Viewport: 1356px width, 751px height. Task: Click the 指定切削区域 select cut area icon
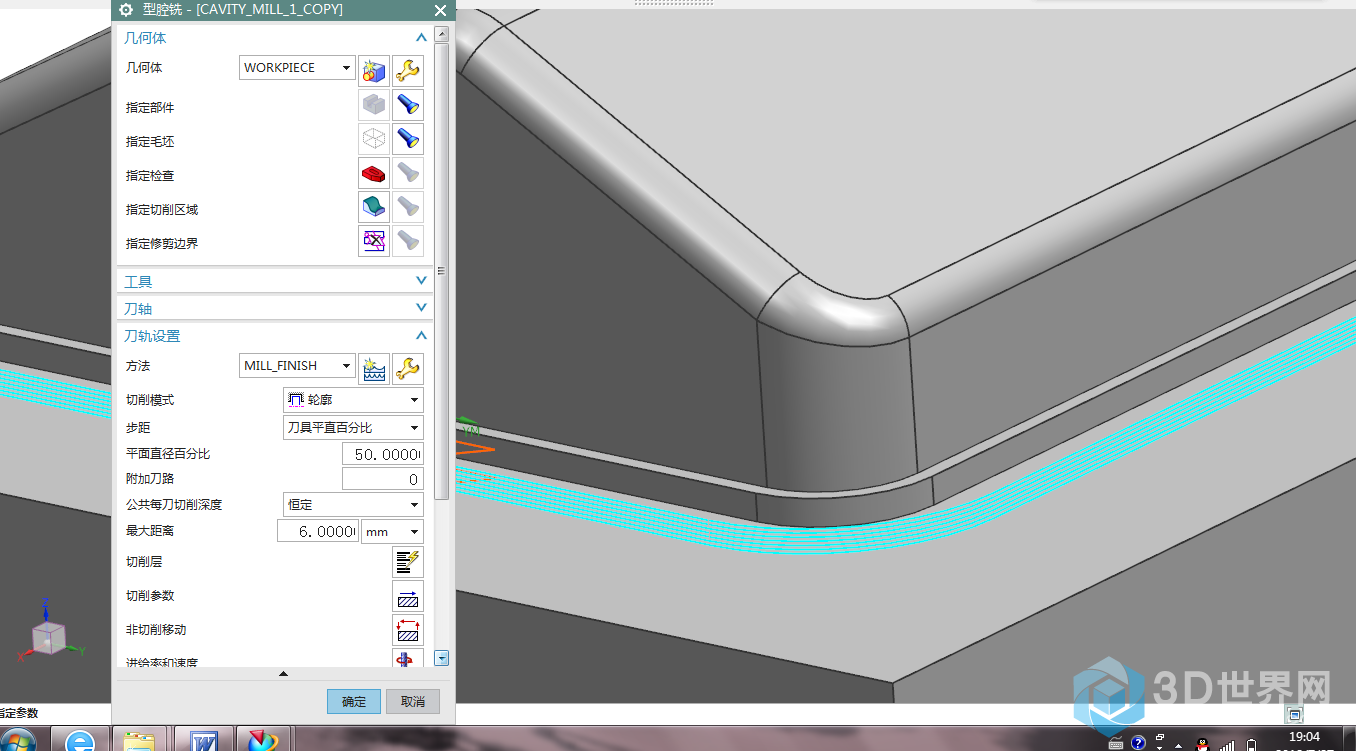point(374,208)
